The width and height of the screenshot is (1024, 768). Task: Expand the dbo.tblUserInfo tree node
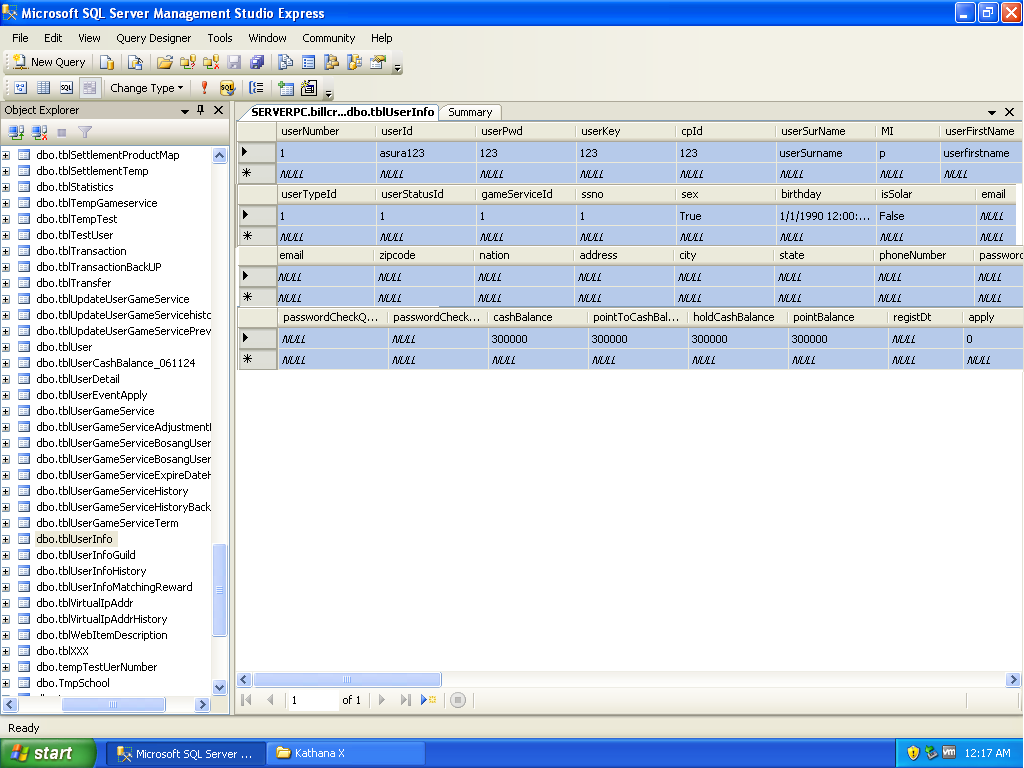[x=6, y=539]
